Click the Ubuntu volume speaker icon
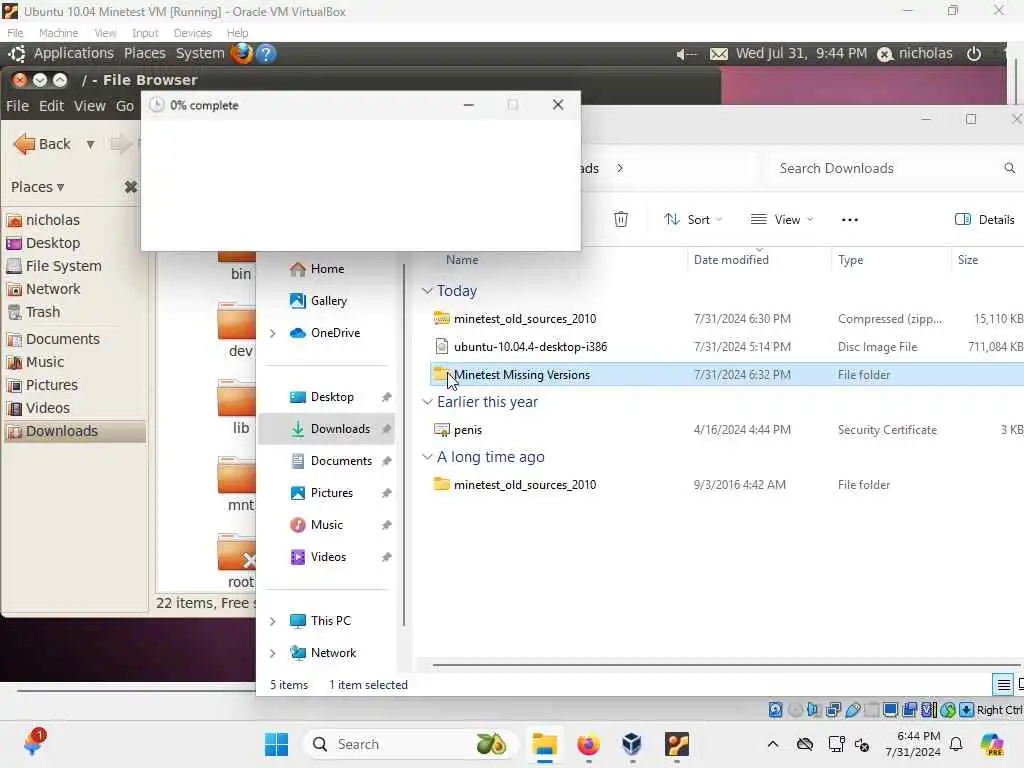Viewport: 1024px width, 768px height. tap(686, 54)
